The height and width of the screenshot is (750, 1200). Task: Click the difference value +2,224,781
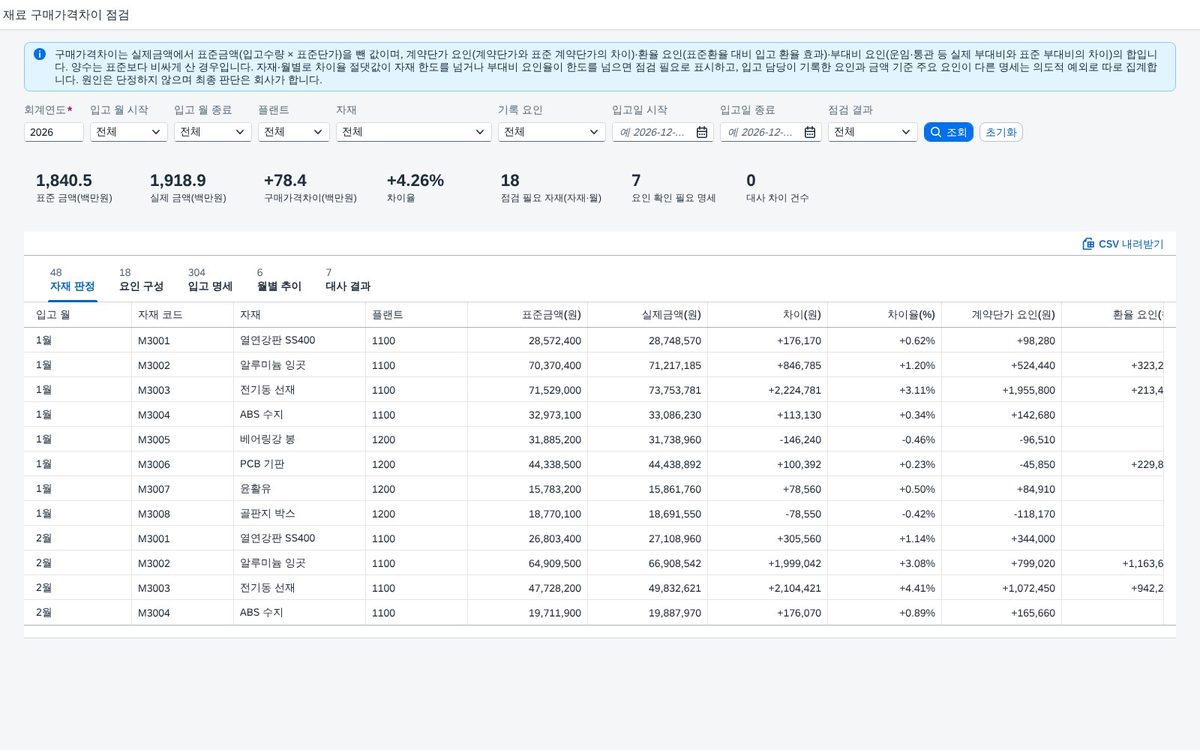tap(793, 390)
